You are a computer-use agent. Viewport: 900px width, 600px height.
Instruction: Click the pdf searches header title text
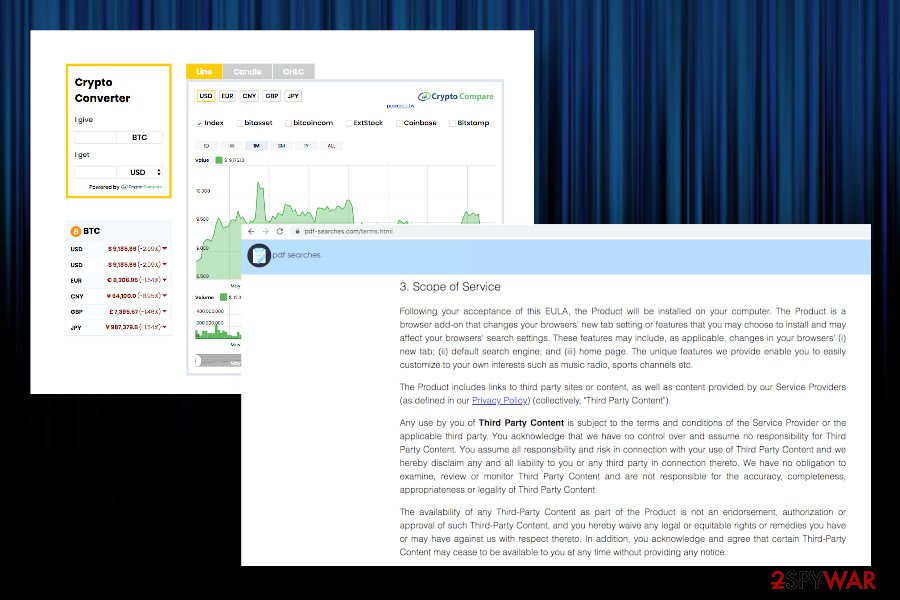(x=296, y=255)
